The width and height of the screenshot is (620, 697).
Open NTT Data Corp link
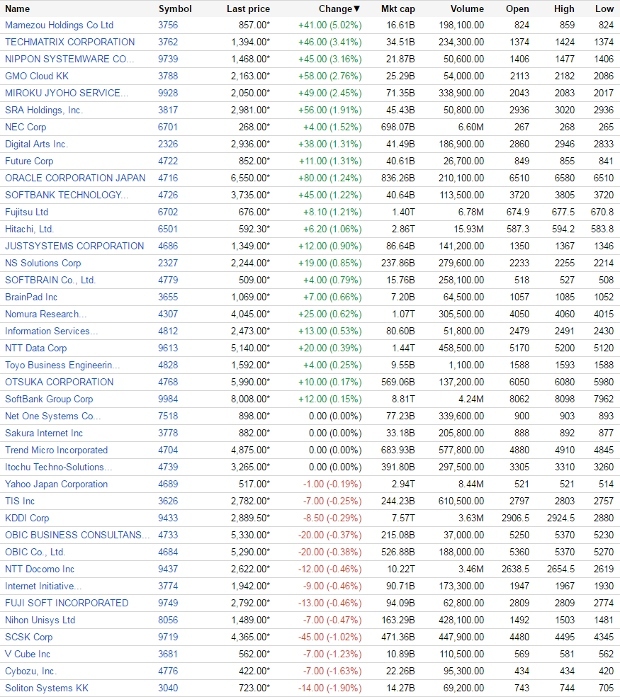36,348
